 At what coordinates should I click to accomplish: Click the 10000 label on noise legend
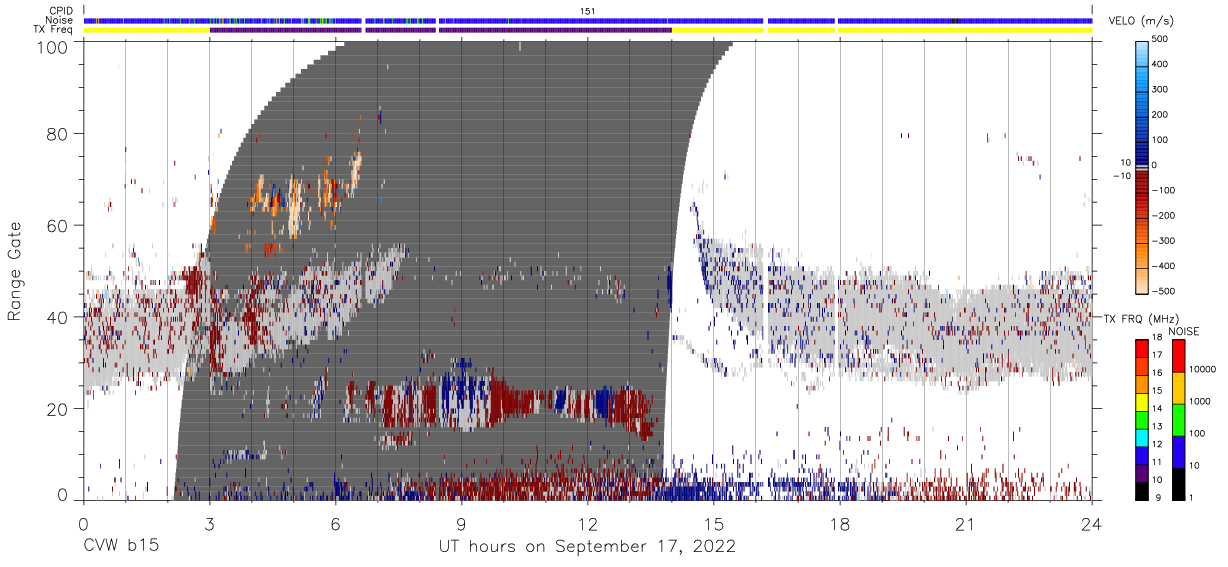(1201, 370)
